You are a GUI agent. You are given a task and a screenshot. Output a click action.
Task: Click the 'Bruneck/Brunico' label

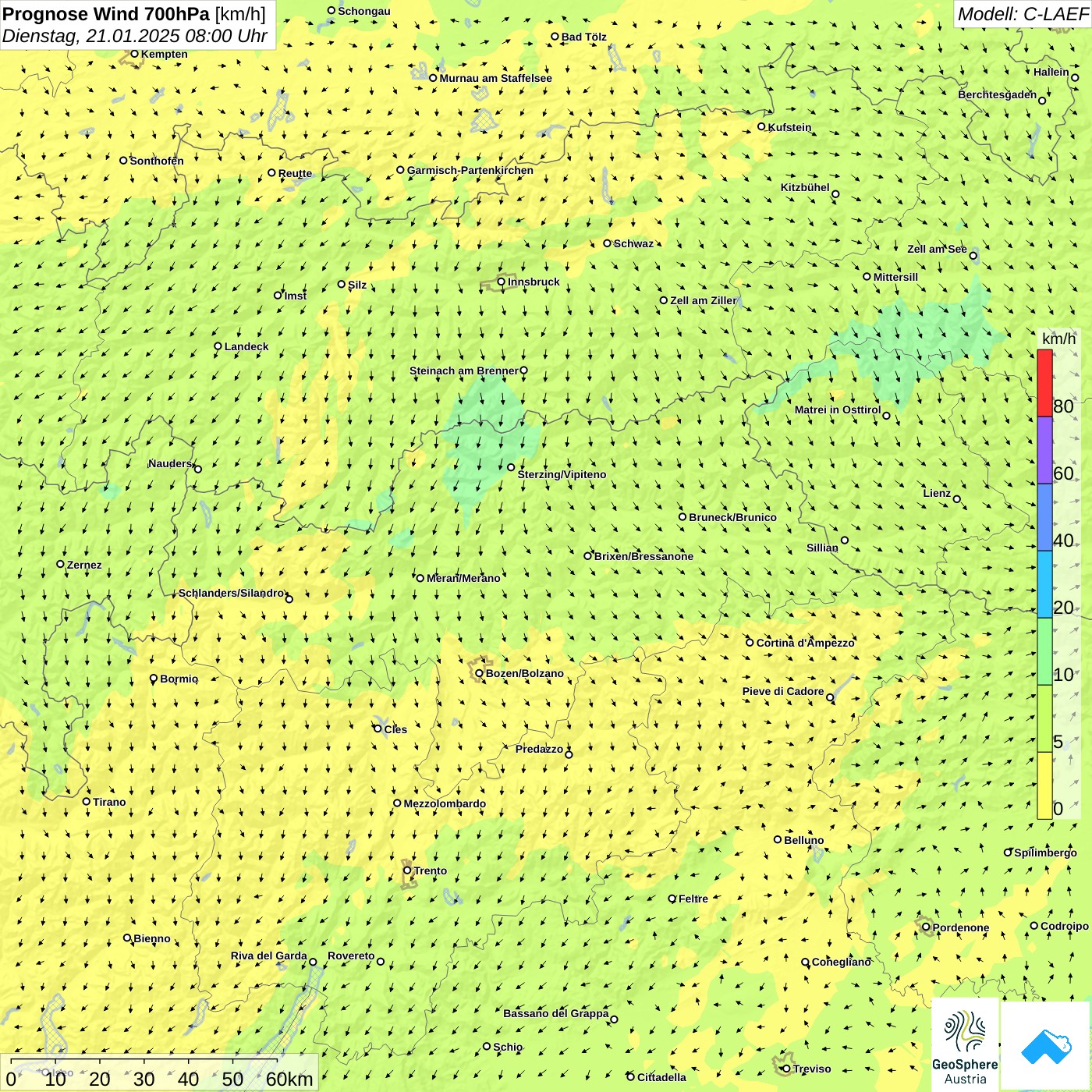click(x=733, y=517)
